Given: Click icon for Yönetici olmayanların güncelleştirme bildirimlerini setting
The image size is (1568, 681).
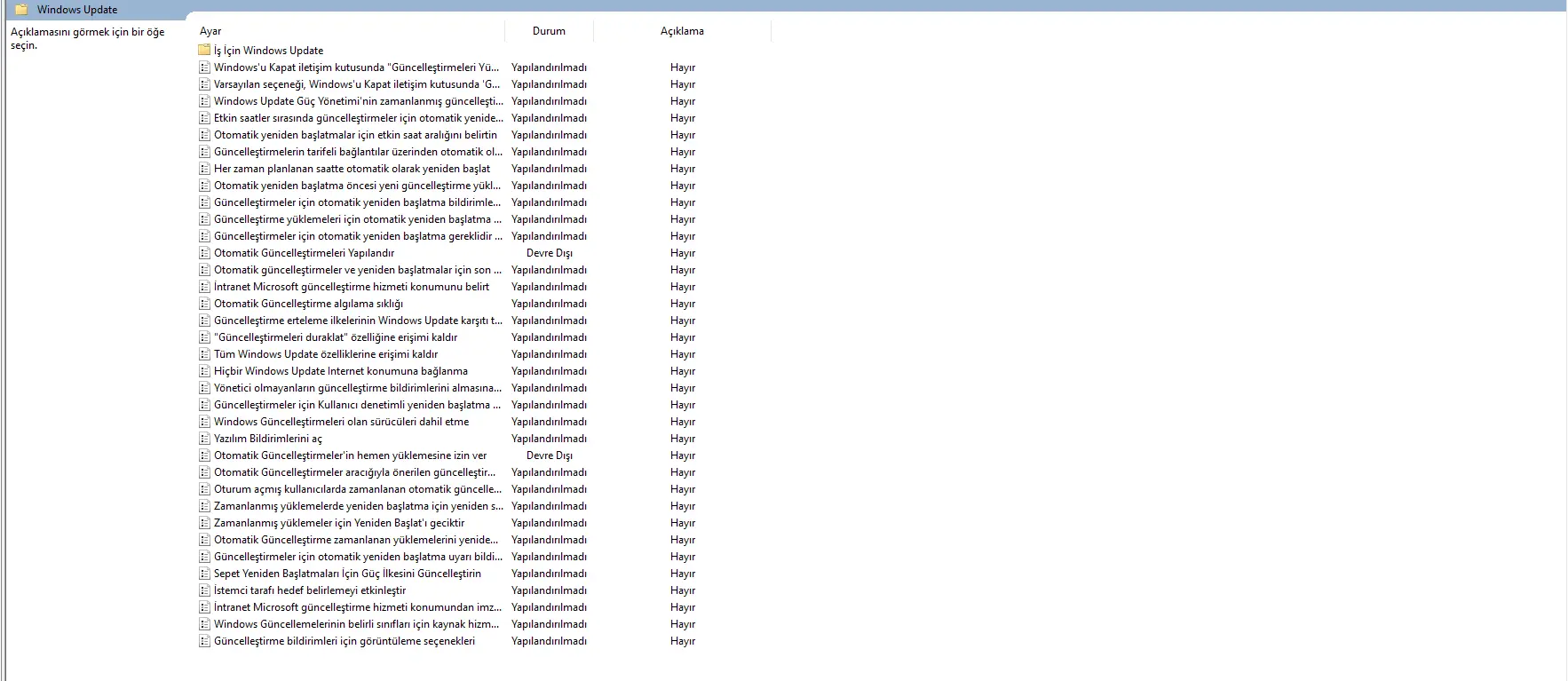Looking at the screenshot, I should pyautogui.click(x=204, y=388).
